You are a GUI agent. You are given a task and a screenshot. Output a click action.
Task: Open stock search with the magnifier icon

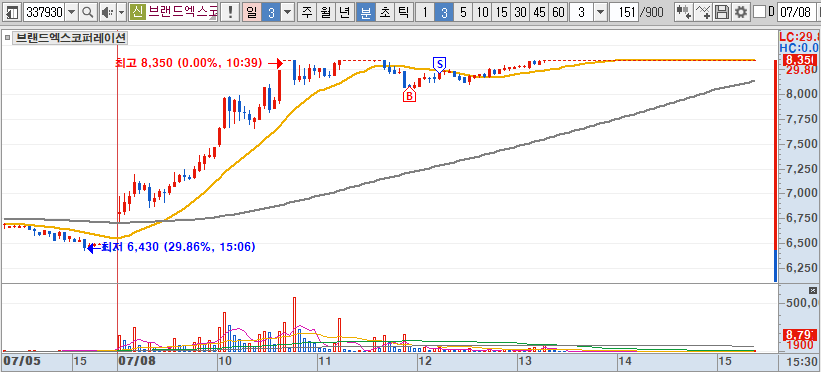pos(88,12)
